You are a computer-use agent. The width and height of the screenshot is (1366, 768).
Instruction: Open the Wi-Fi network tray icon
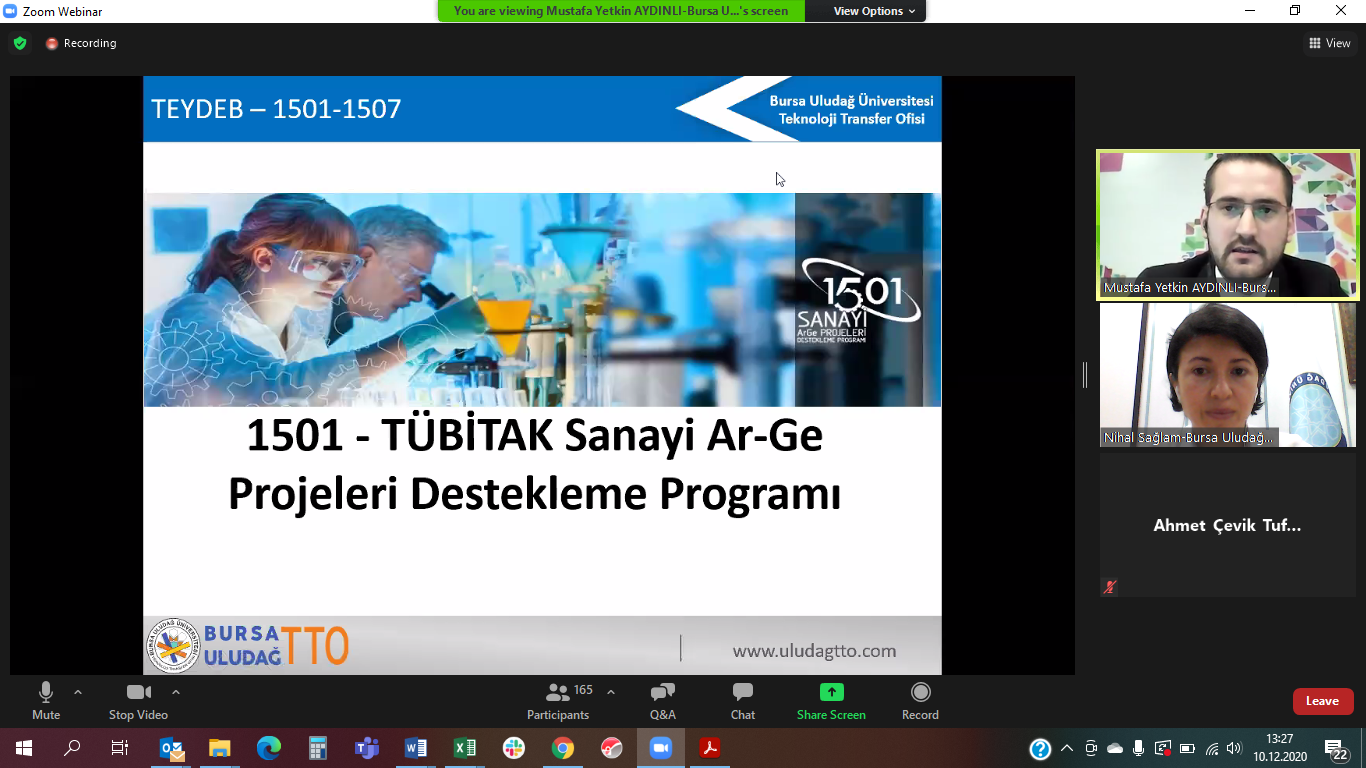1211,748
